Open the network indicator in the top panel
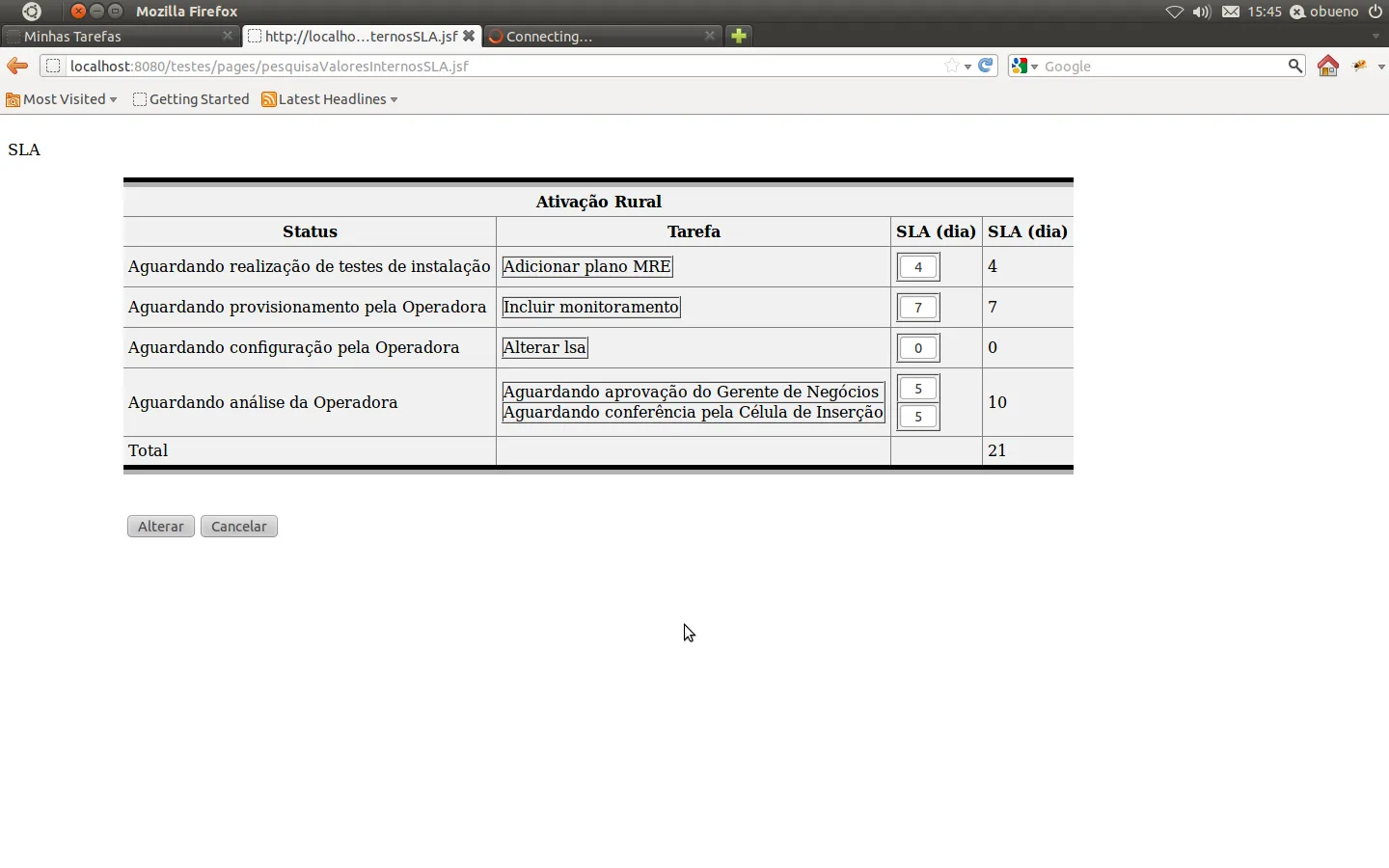Screen dimensions: 1389x868 point(1174,12)
